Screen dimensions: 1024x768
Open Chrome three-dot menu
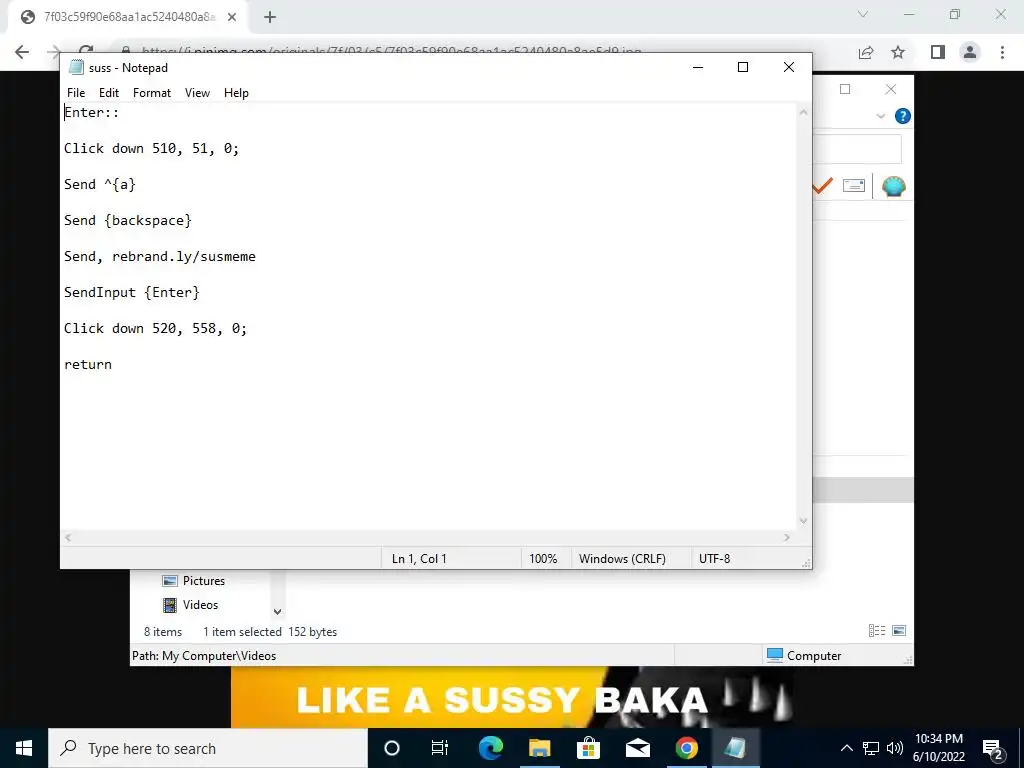point(1002,52)
